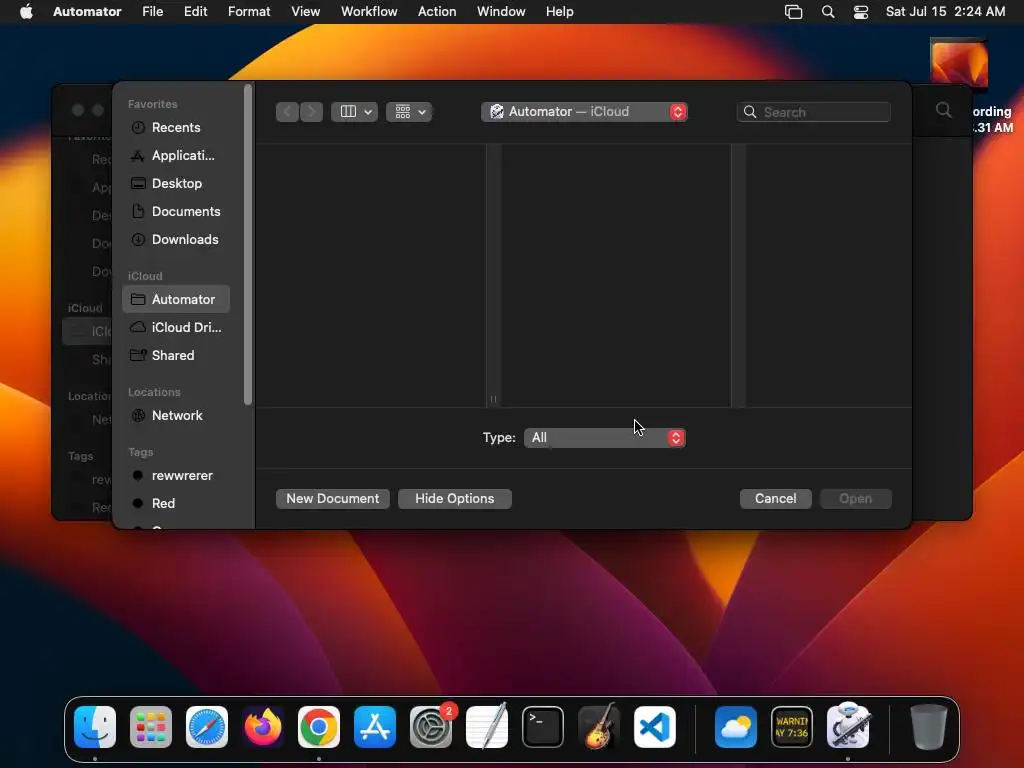Image resolution: width=1024 pixels, height=768 pixels.
Task: Click the New Document button
Action: (332, 498)
